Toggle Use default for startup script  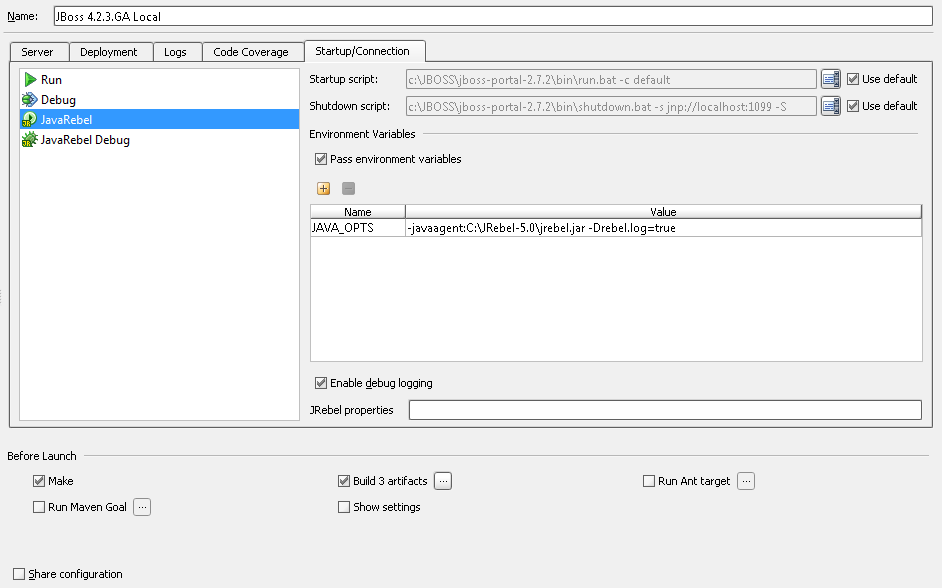(x=853, y=79)
